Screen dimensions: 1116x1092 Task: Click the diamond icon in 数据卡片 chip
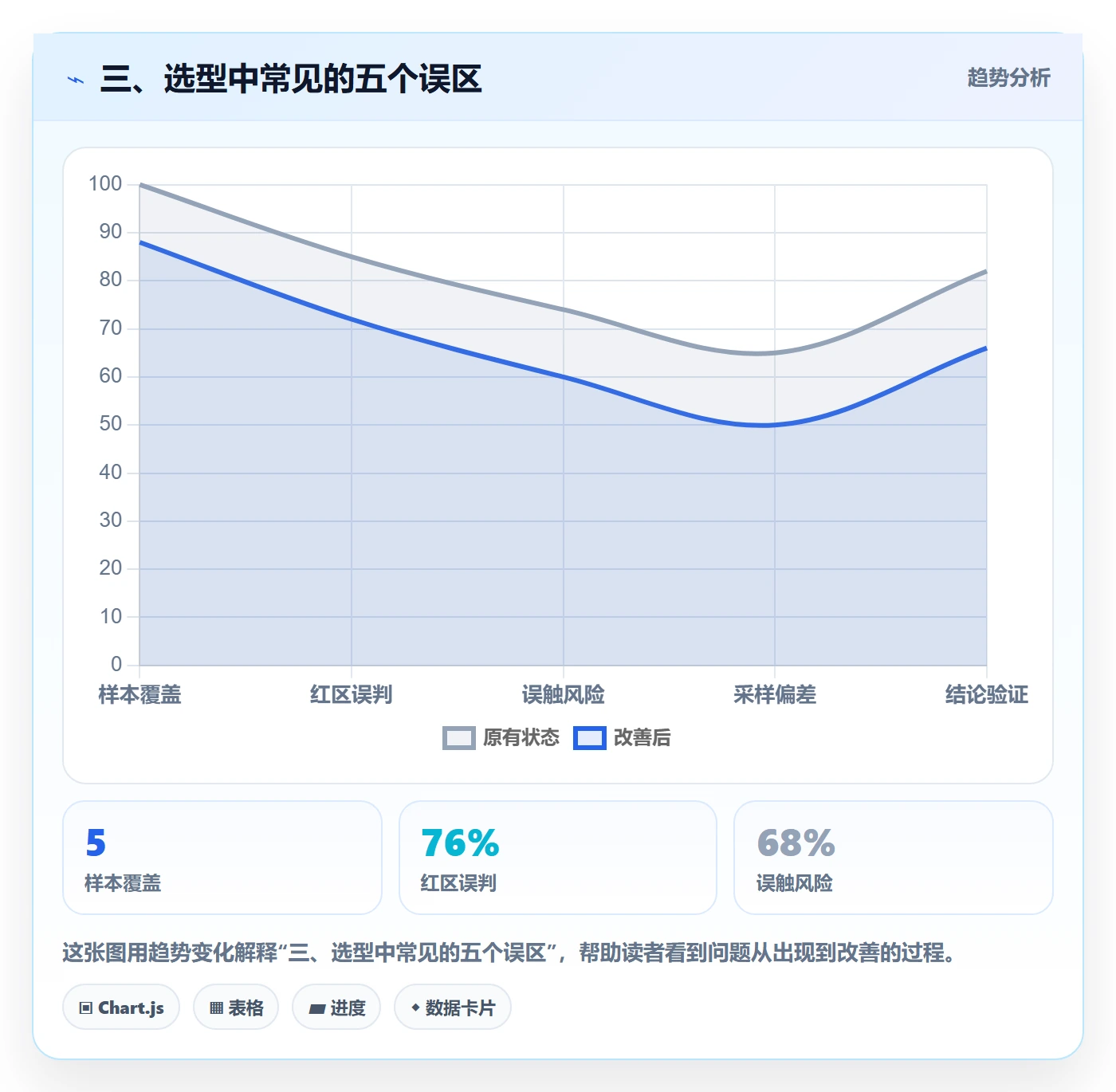coord(415,1008)
